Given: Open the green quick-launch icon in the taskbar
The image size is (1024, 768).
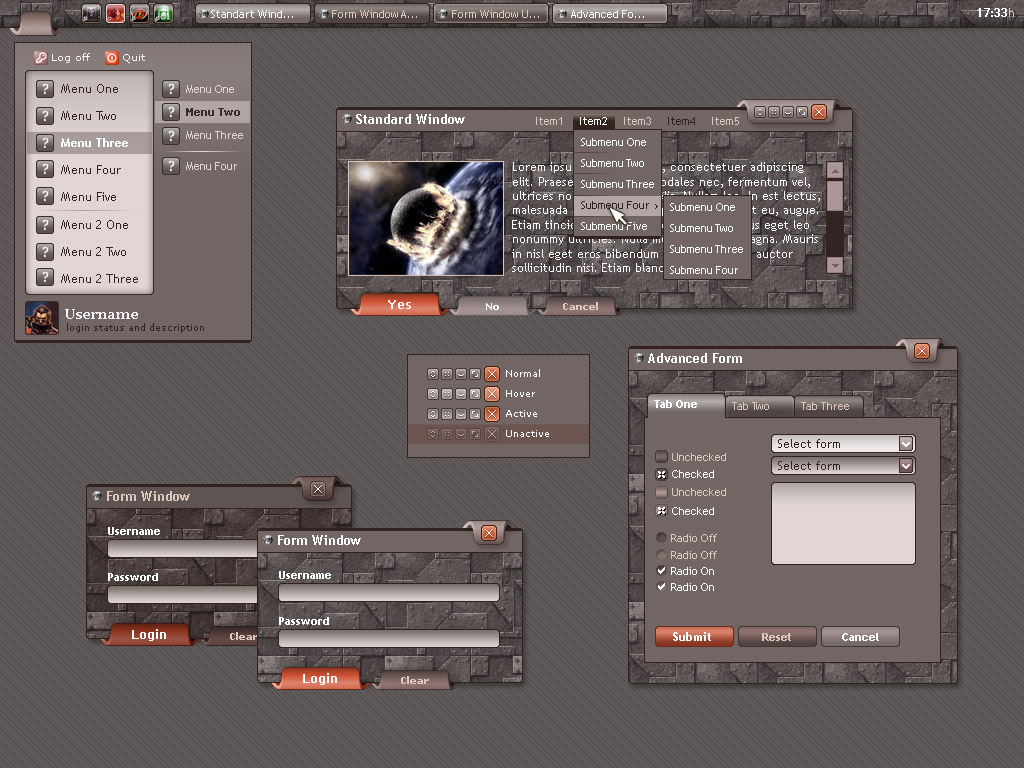Looking at the screenshot, I should (x=163, y=14).
